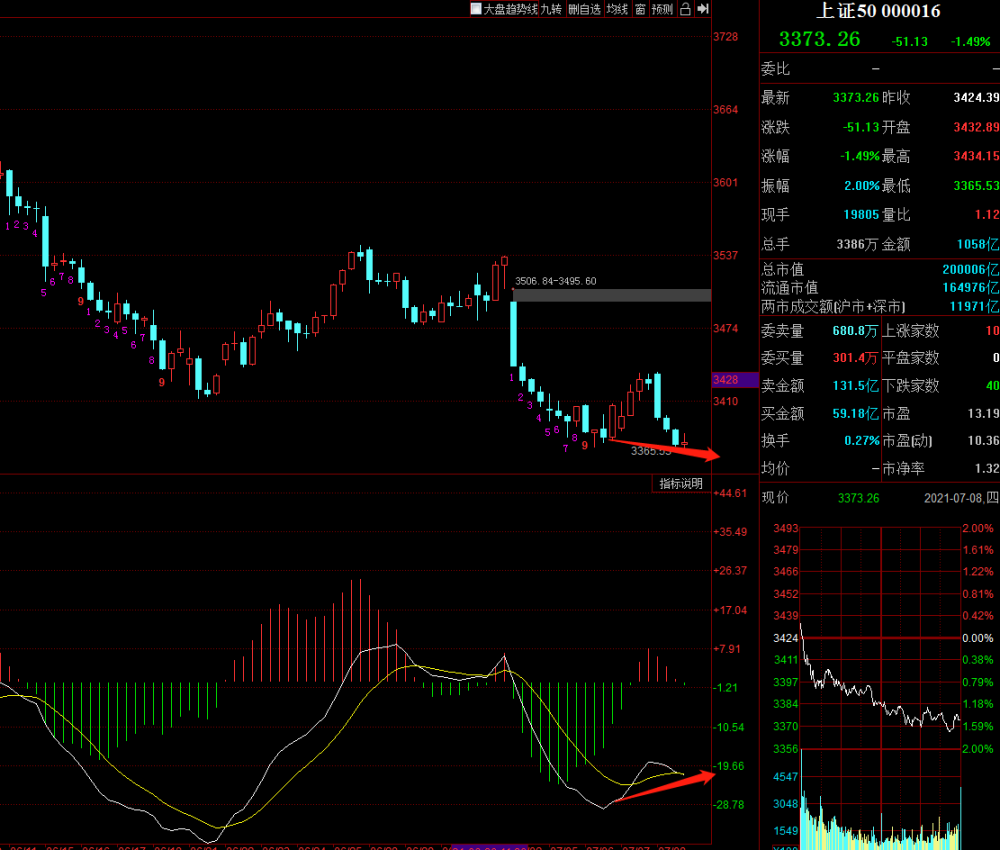The height and width of the screenshot is (850, 1000).
Task: Toggle the 九转 indicator button
Action: (x=553, y=9)
